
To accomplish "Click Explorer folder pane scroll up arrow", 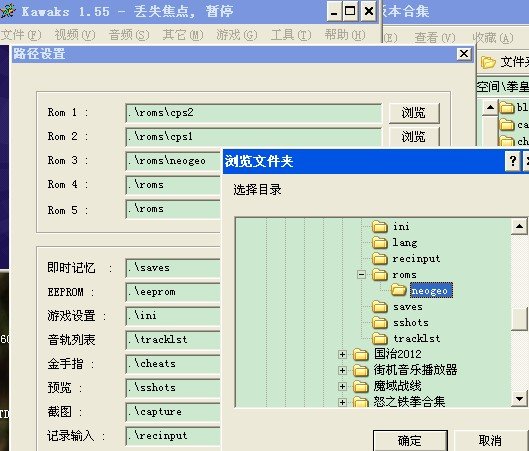I will 490,108.
